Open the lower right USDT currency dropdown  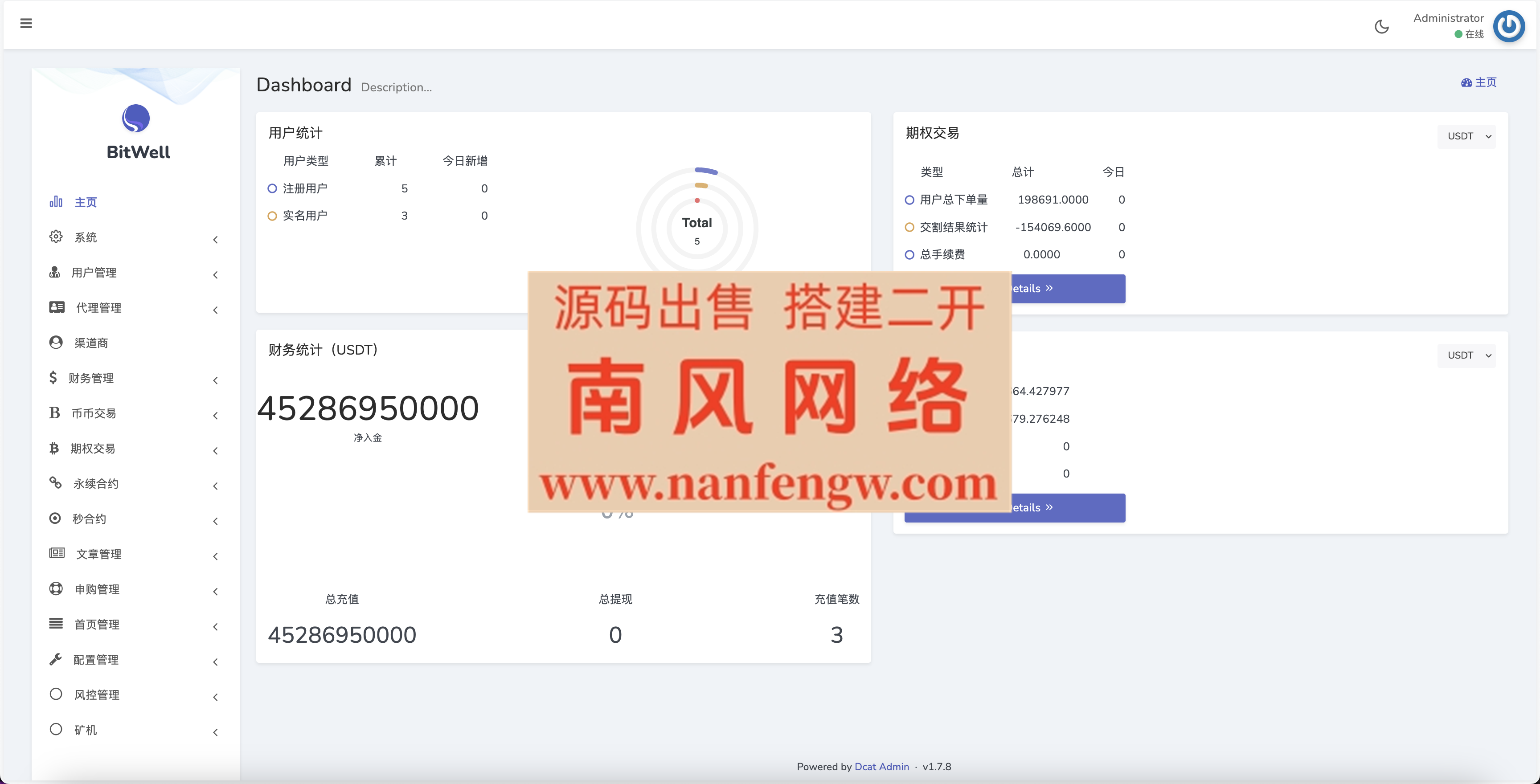pos(1466,355)
